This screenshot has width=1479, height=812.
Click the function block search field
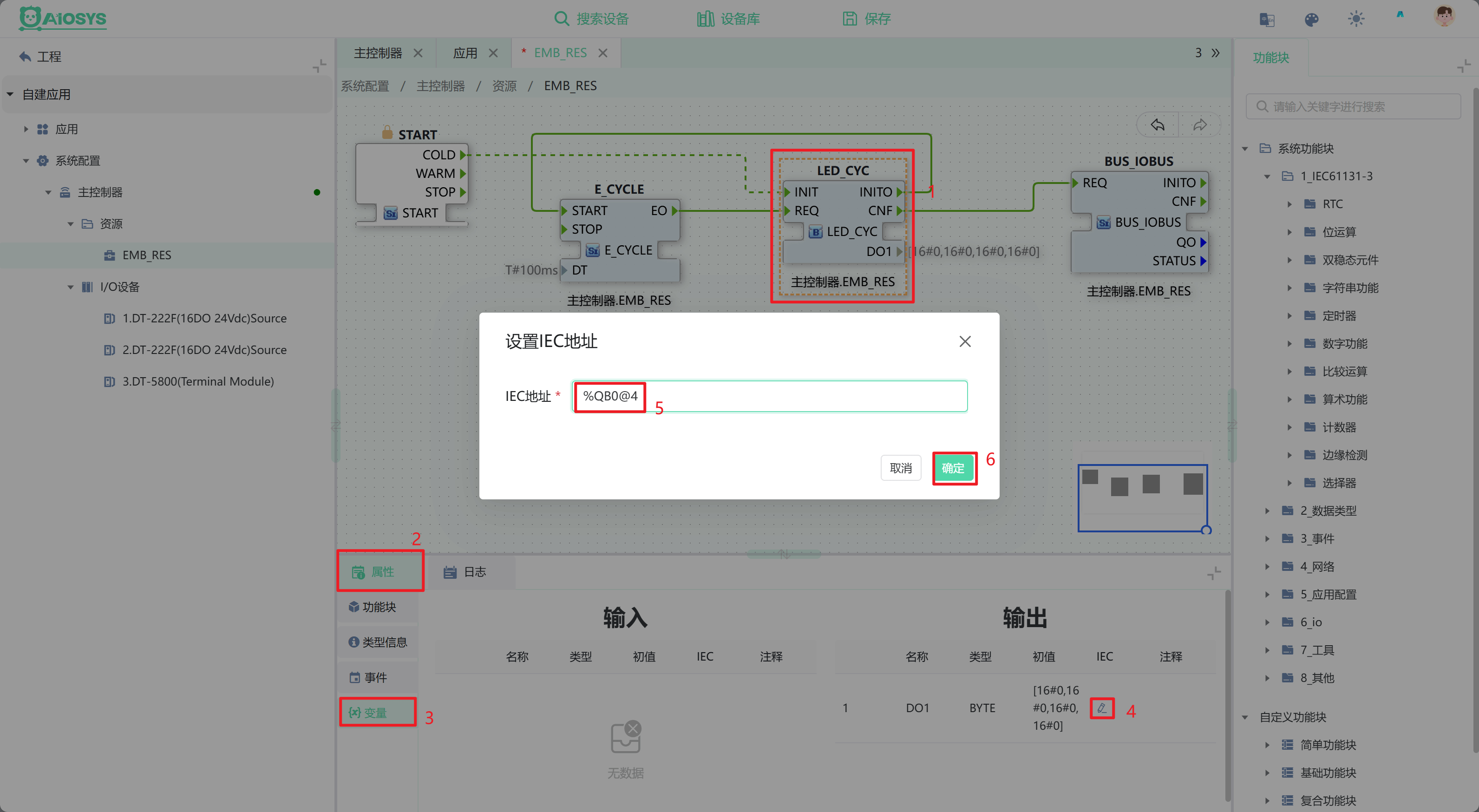point(1353,107)
